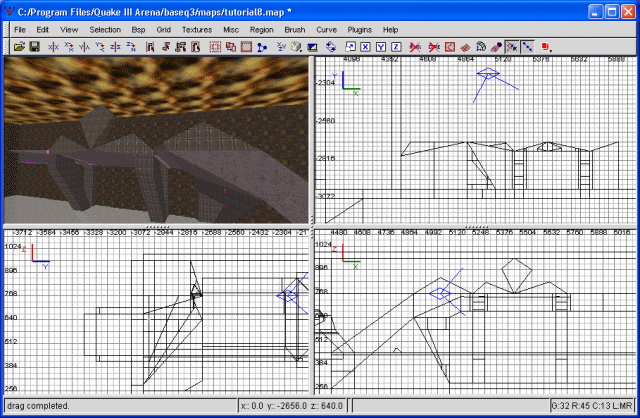
Task: Click the CSG Merge overlapping-squares icon
Action: [231, 47]
